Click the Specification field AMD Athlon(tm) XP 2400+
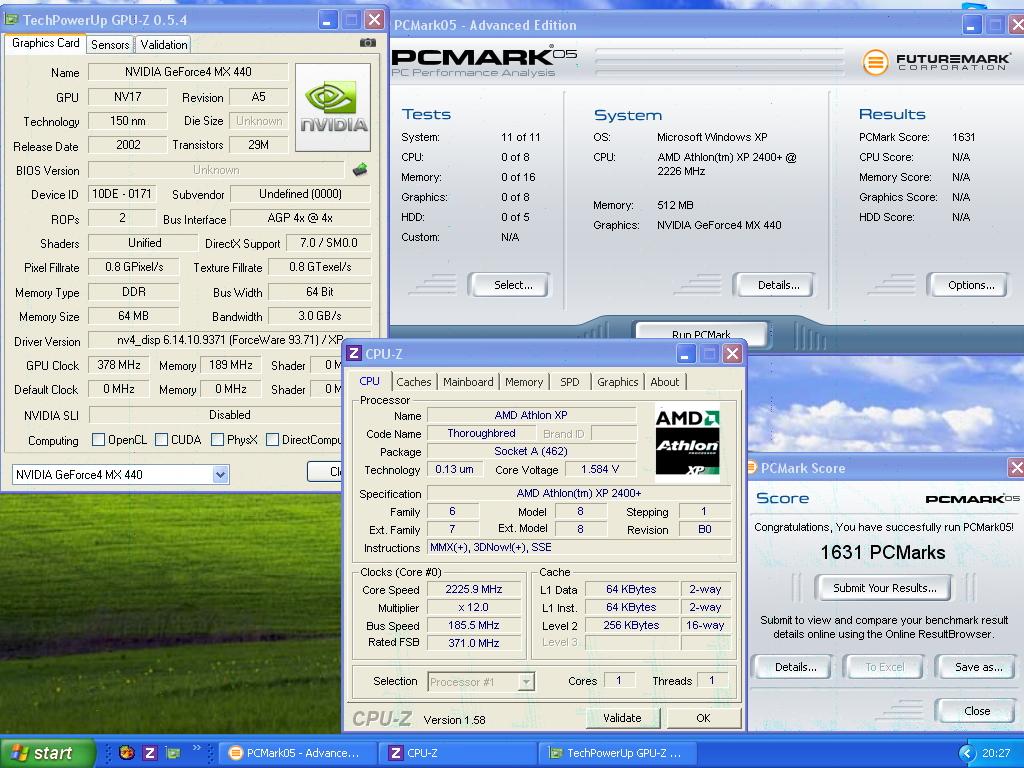The height and width of the screenshot is (768, 1024). coord(579,493)
